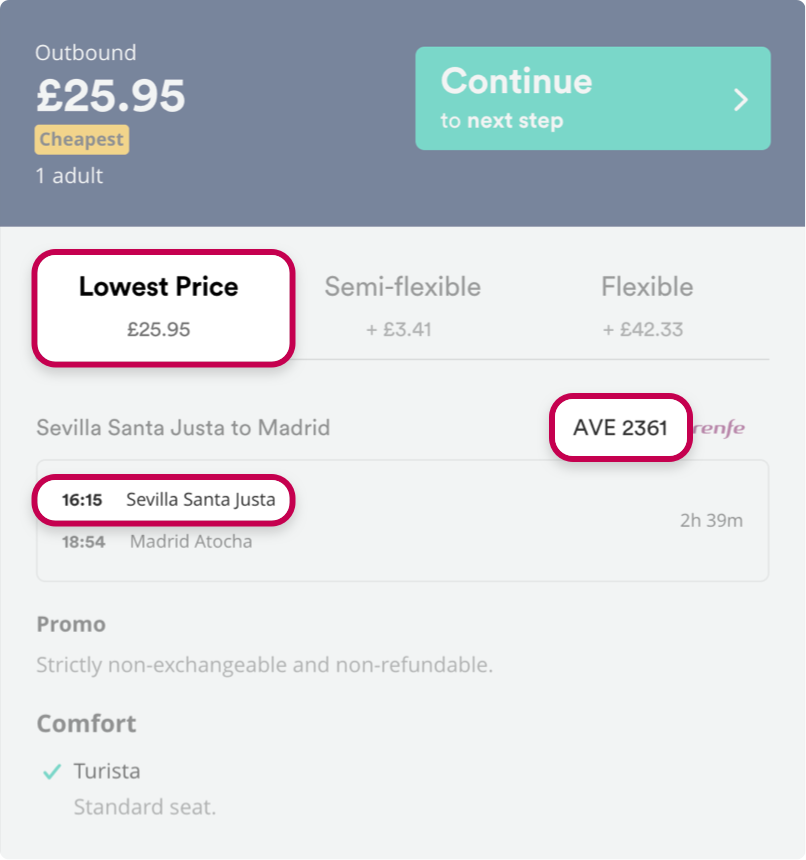This screenshot has width=806, height=860.
Task: Click the Promo fare heading
Action: tap(71, 624)
